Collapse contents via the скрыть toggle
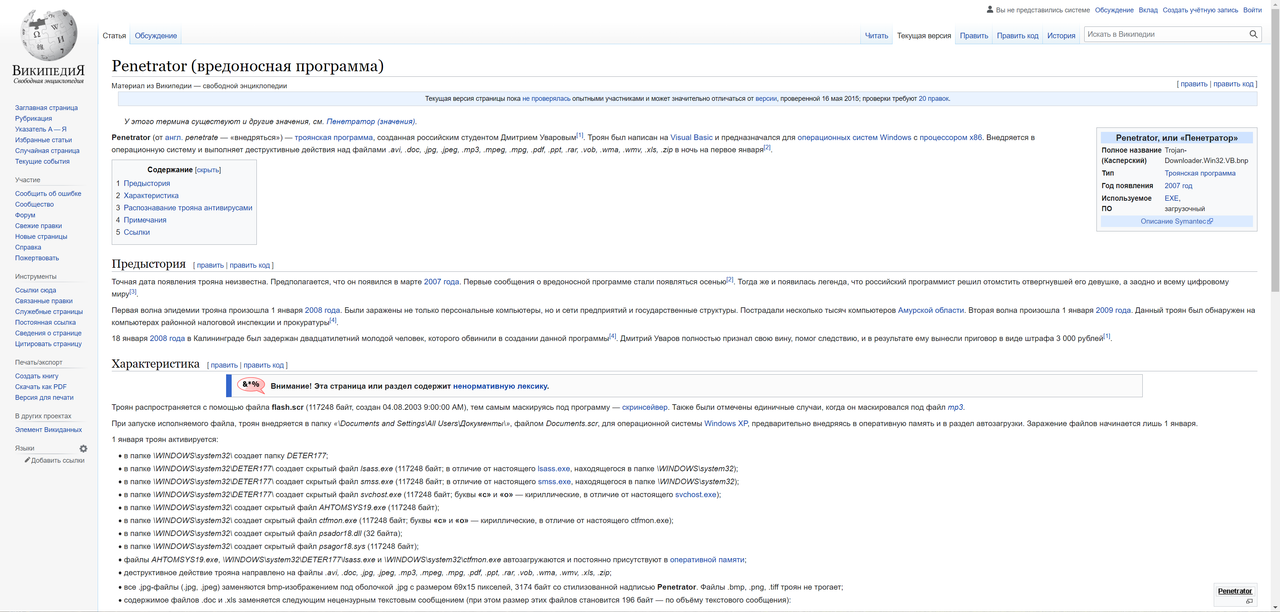 208,170
